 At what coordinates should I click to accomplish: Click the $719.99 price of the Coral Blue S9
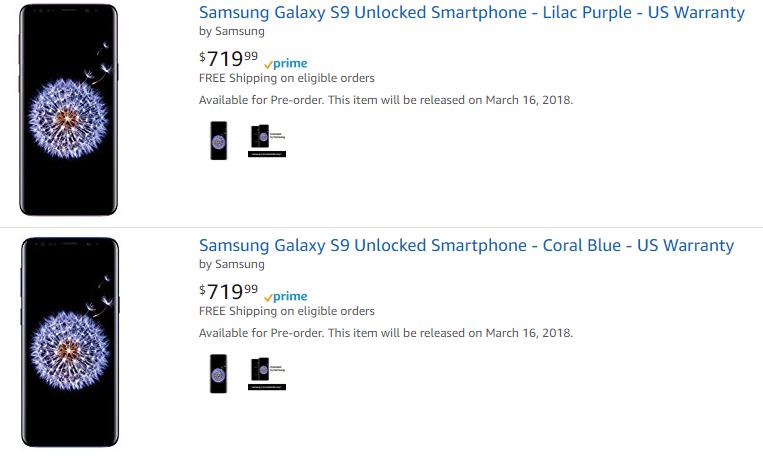[x=228, y=291]
